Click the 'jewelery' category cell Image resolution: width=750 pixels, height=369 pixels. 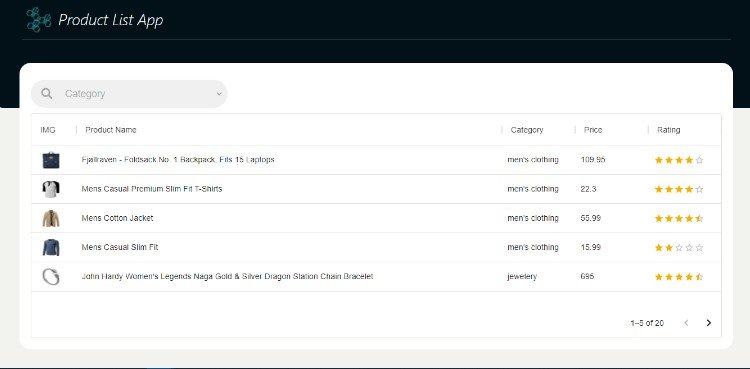tap(522, 277)
